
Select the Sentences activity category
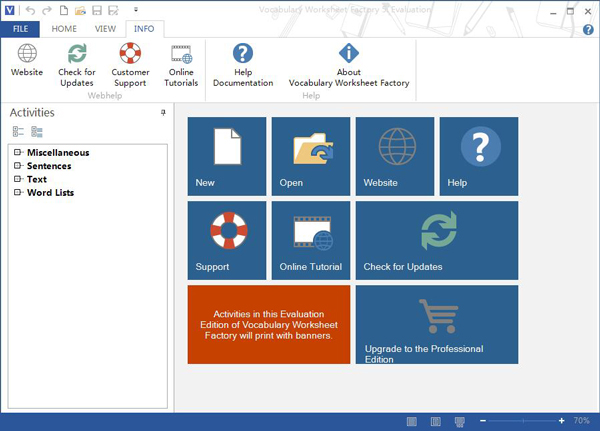tap(49, 166)
